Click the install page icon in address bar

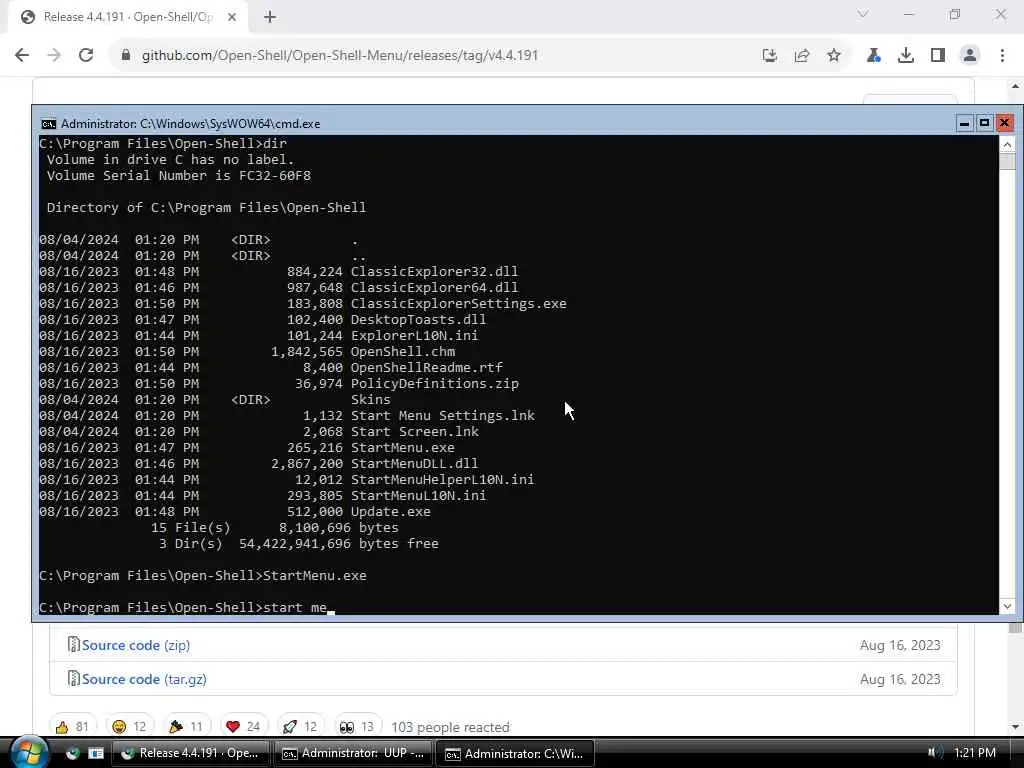pyautogui.click(x=770, y=56)
